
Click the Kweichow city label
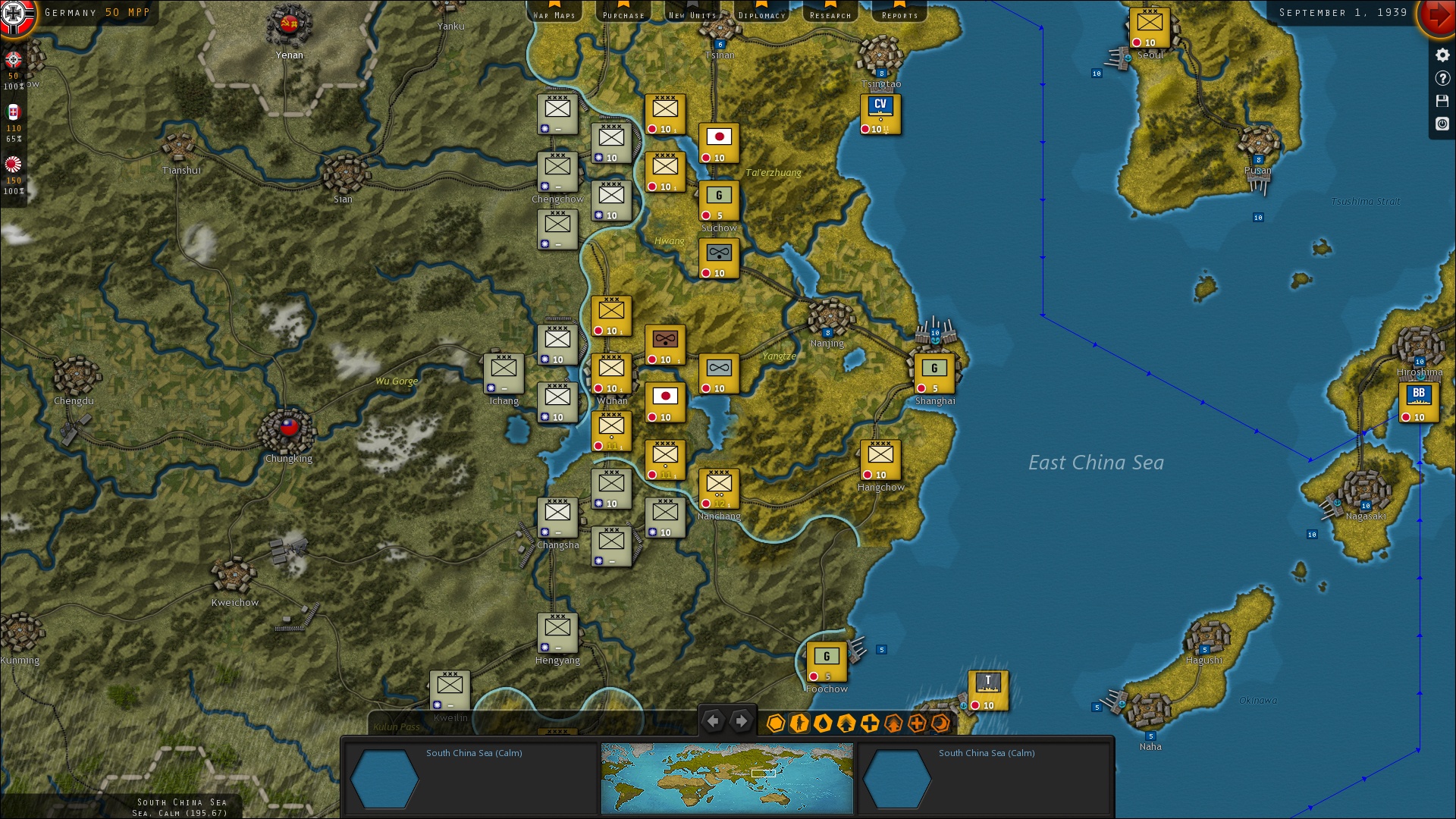coord(235,603)
